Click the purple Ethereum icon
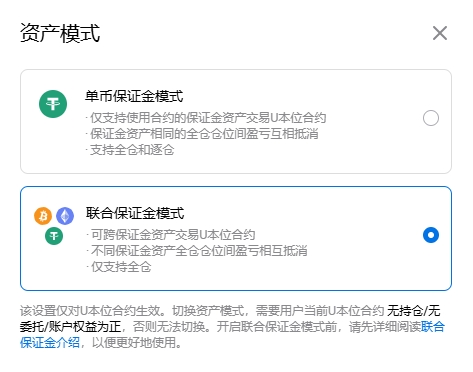This screenshot has height=372, width=473. pyautogui.click(x=65, y=216)
